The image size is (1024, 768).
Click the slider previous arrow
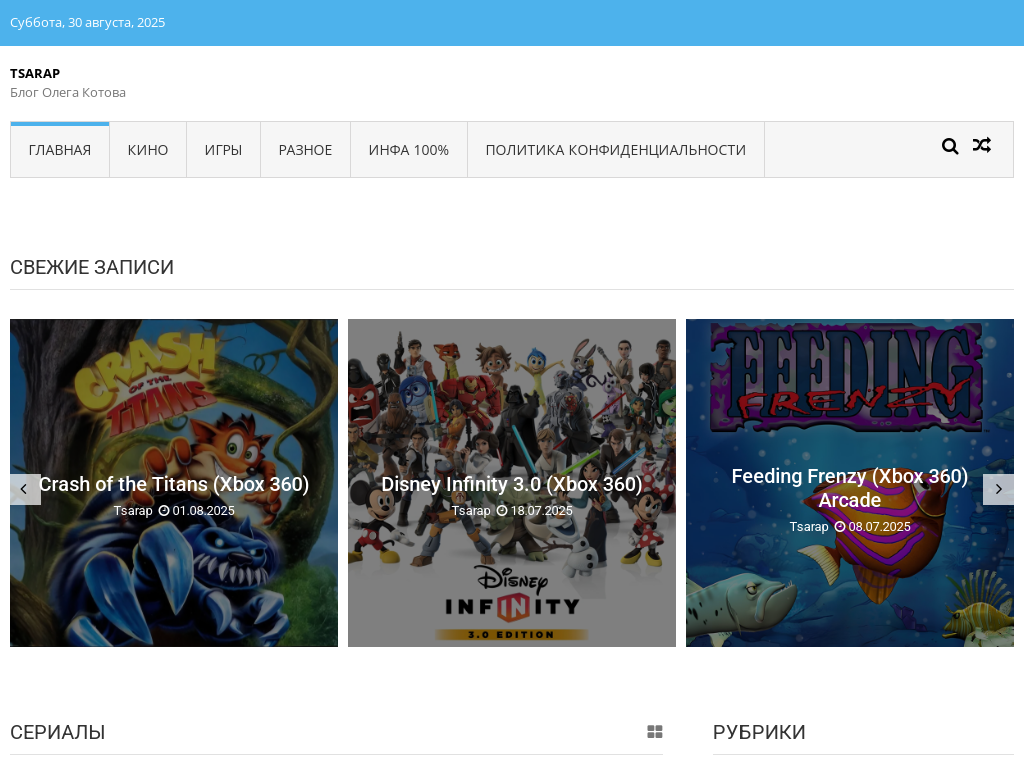pos(25,489)
